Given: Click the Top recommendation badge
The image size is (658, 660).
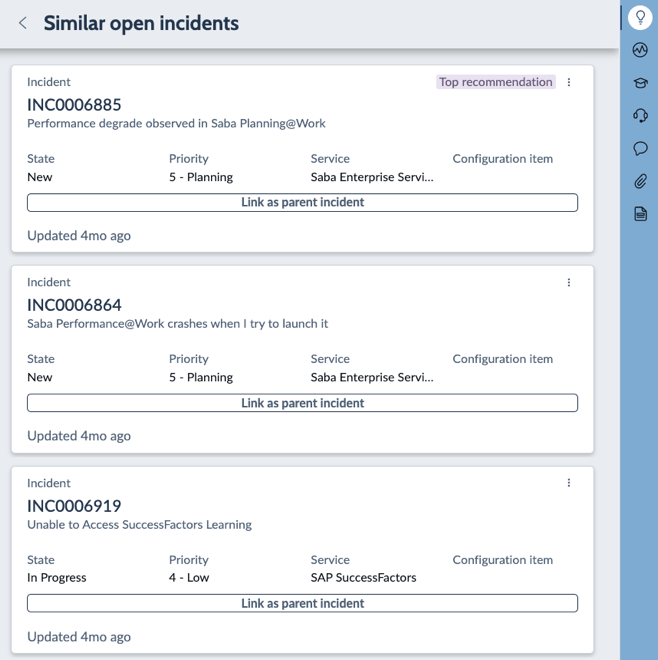Looking at the screenshot, I should click(495, 82).
